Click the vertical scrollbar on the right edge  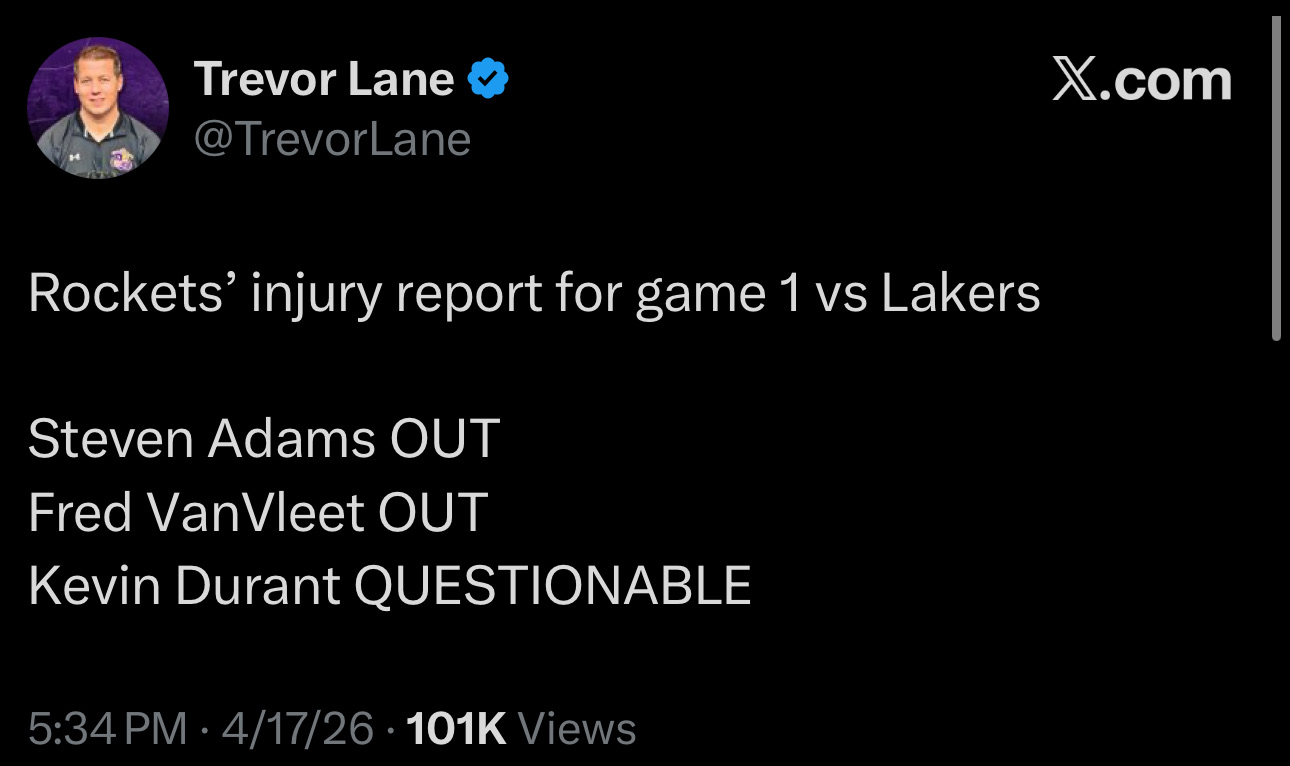tap(1276, 180)
